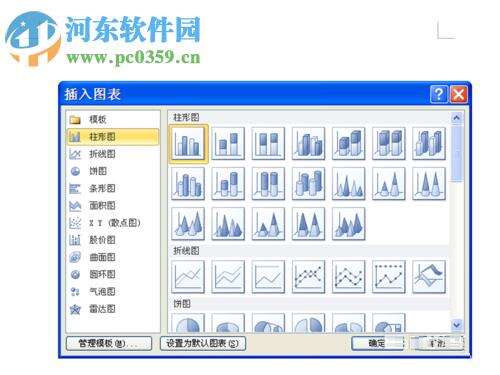This screenshot has height=375, width=500.
Task: Select the stacked pyramid chart
Action: tap(268, 224)
